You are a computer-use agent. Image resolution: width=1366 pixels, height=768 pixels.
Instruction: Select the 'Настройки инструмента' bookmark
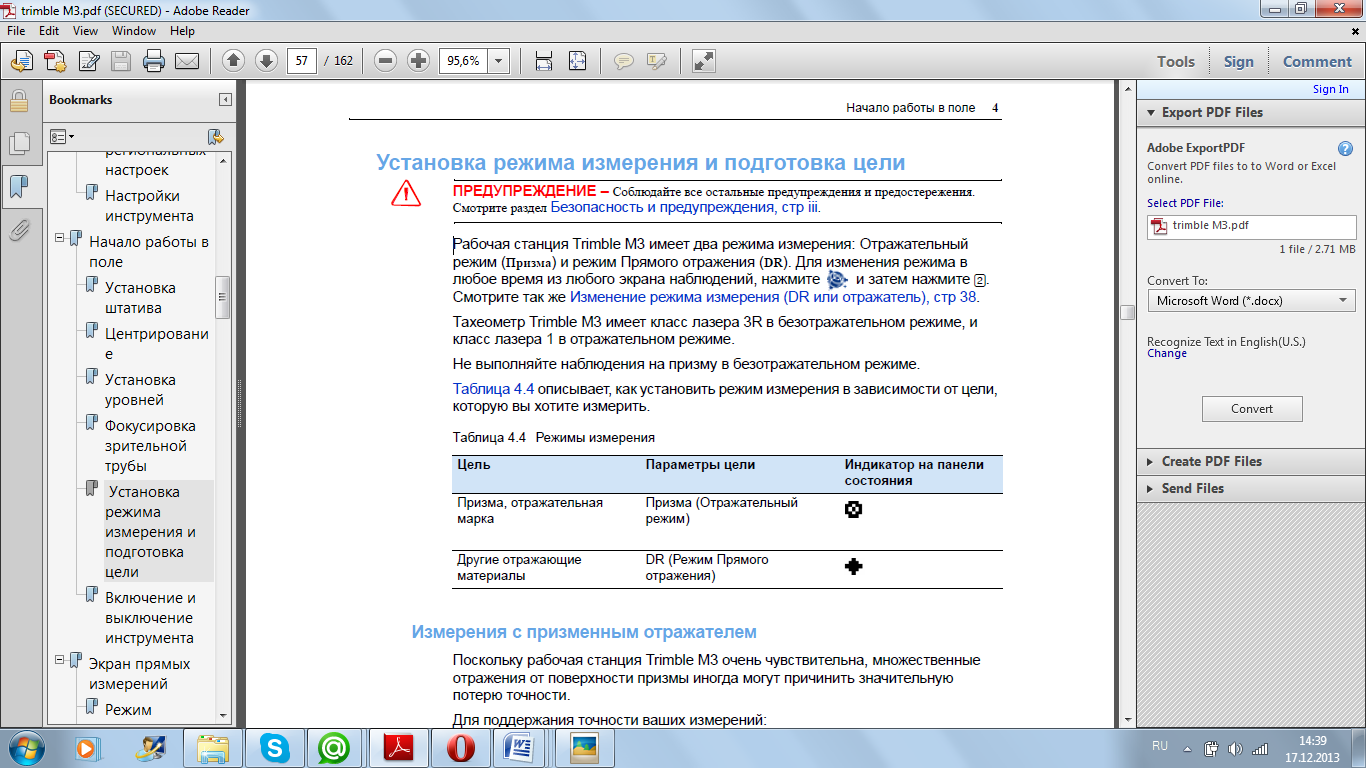pyautogui.click(x=150, y=206)
